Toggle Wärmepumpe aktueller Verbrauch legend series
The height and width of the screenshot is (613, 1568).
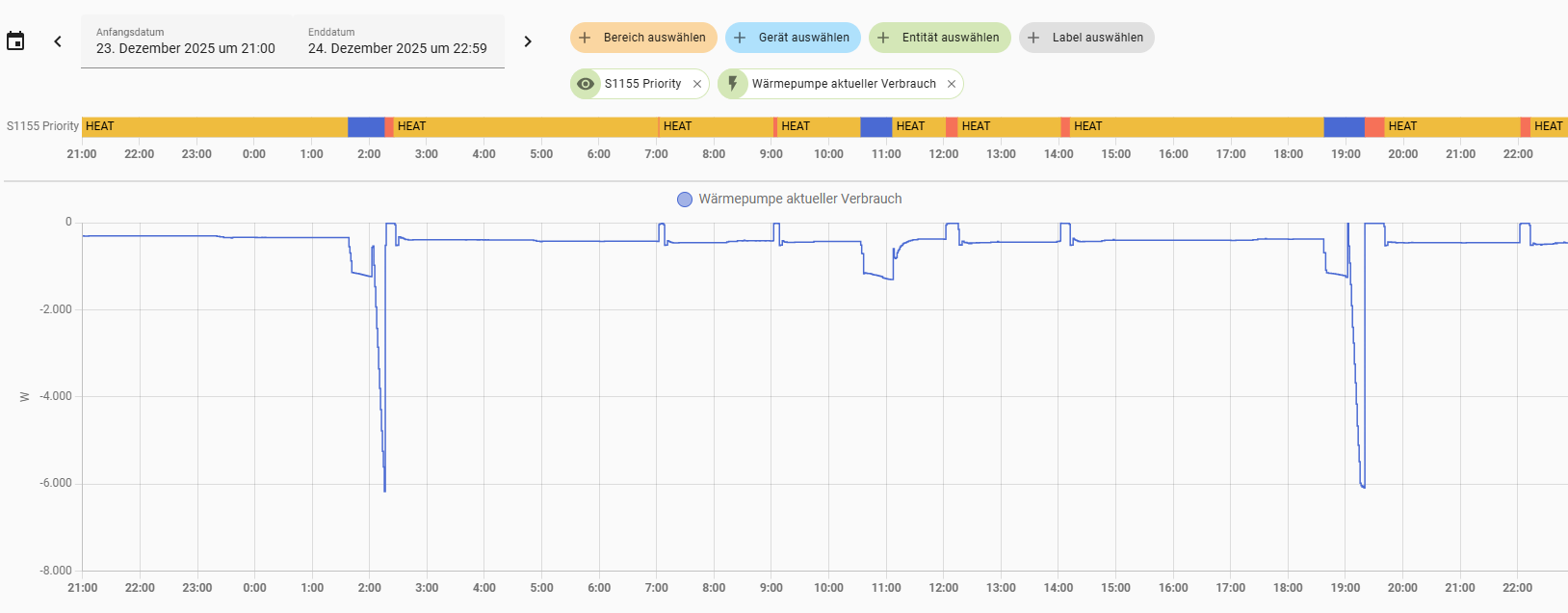click(790, 199)
